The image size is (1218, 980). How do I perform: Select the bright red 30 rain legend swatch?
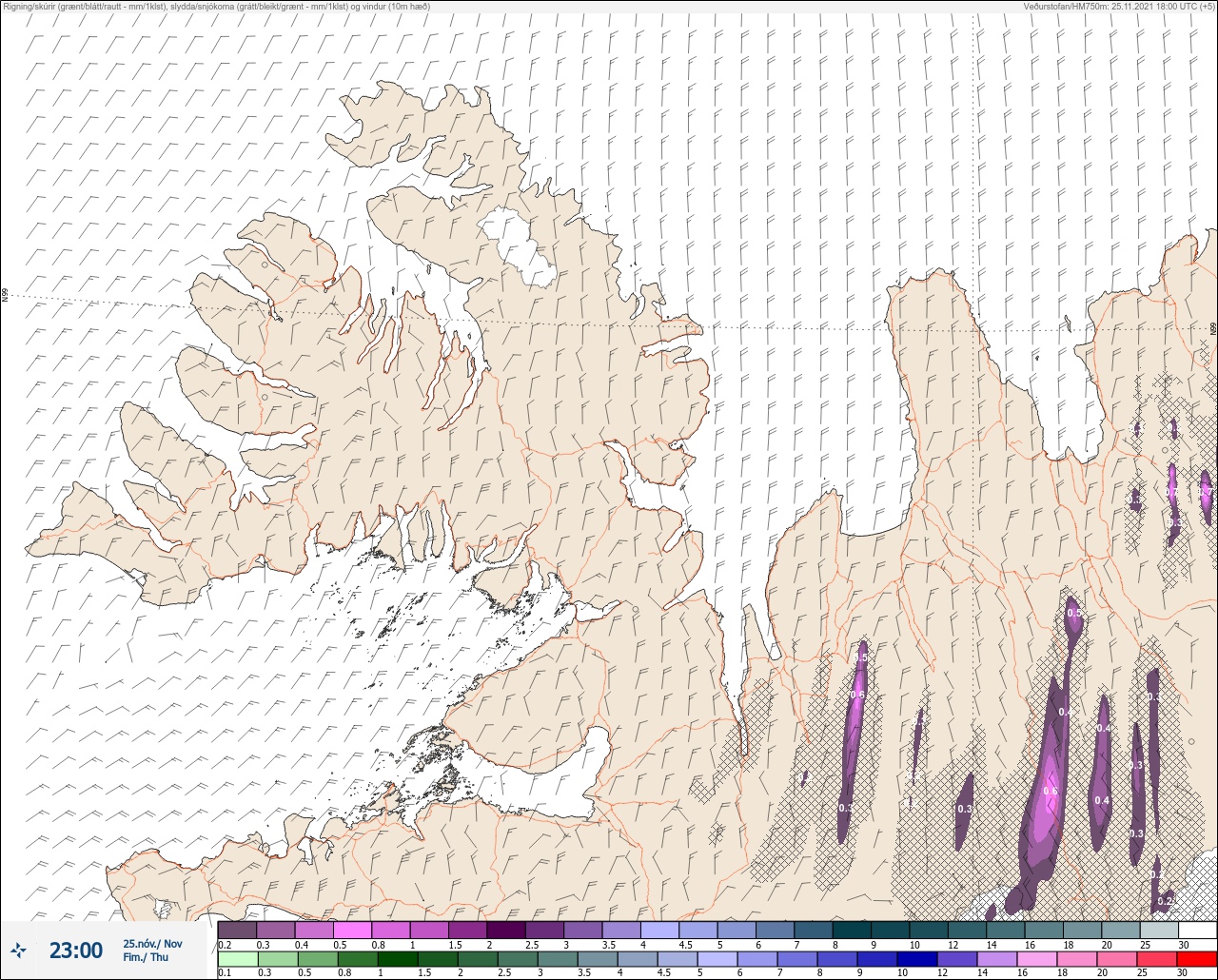pos(1197,959)
